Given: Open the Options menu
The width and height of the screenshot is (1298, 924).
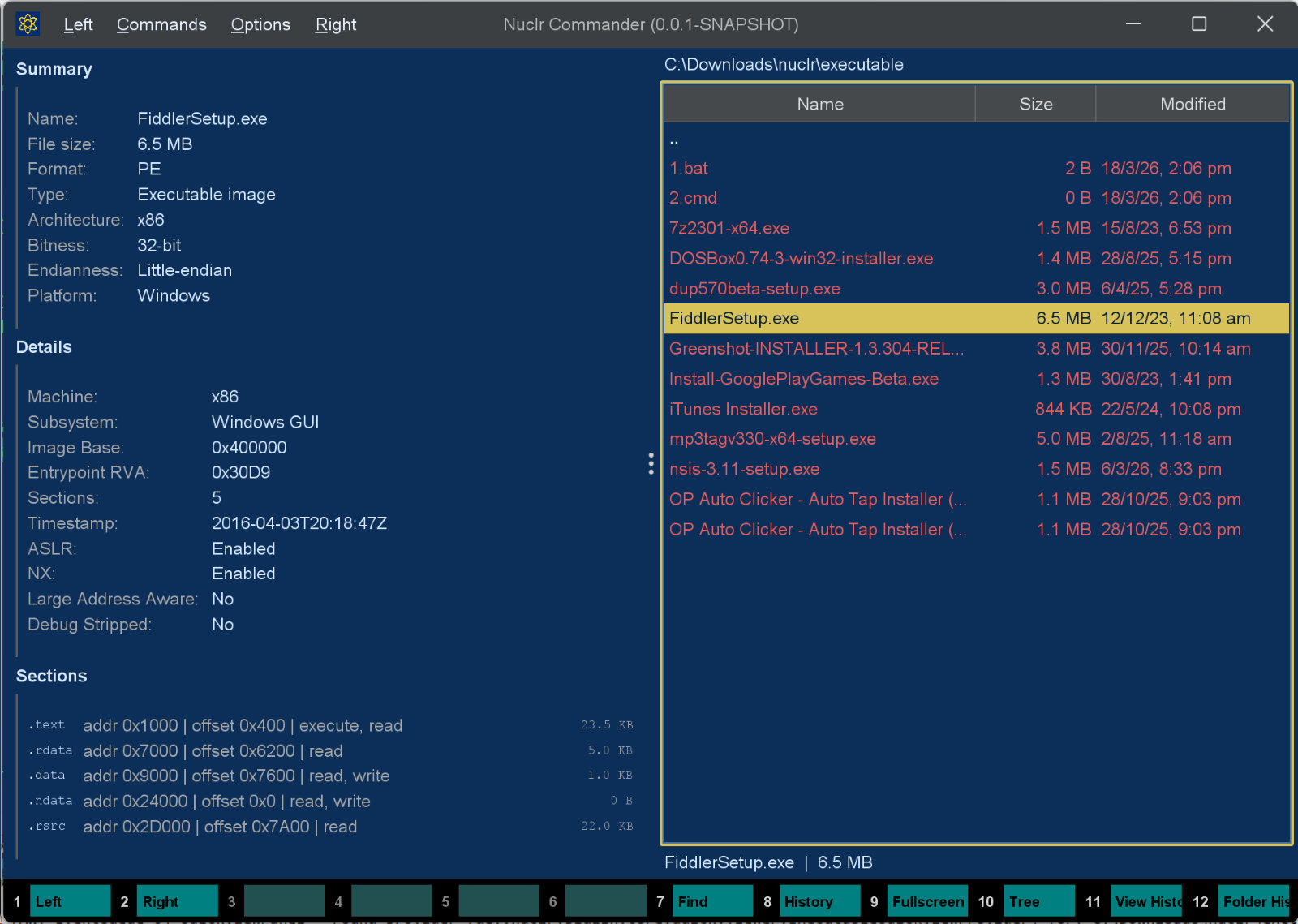Looking at the screenshot, I should (x=260, y=24).
